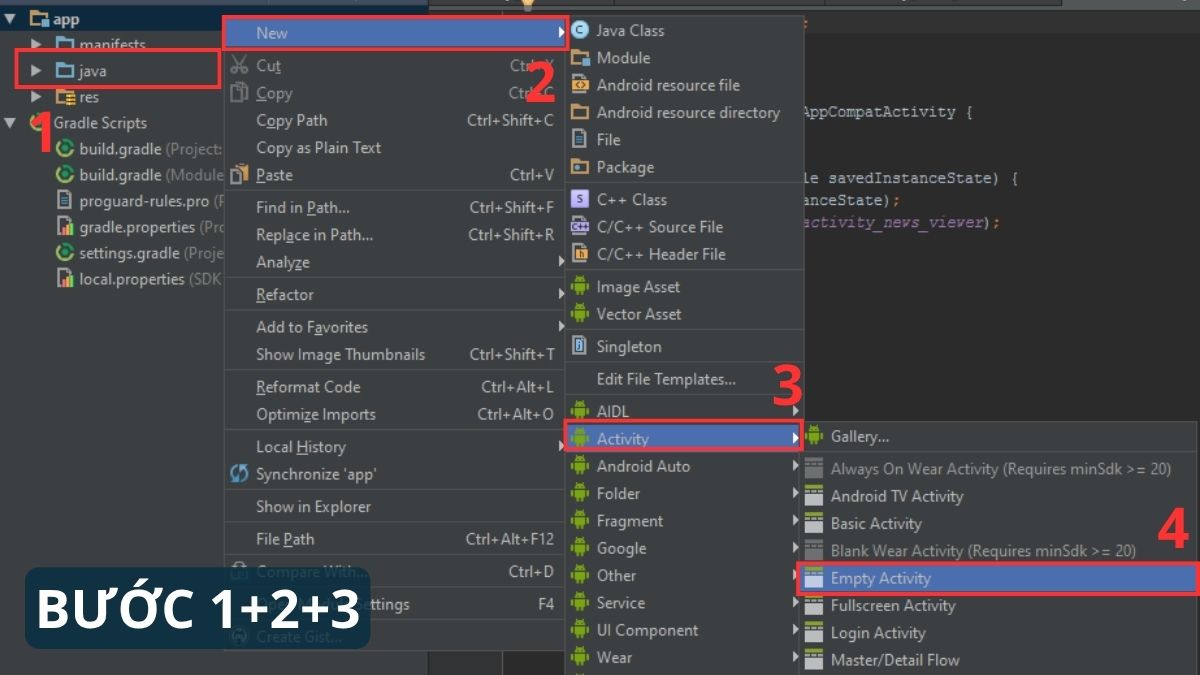Choose Empty Activity from the submenu

tap(998, 578)
